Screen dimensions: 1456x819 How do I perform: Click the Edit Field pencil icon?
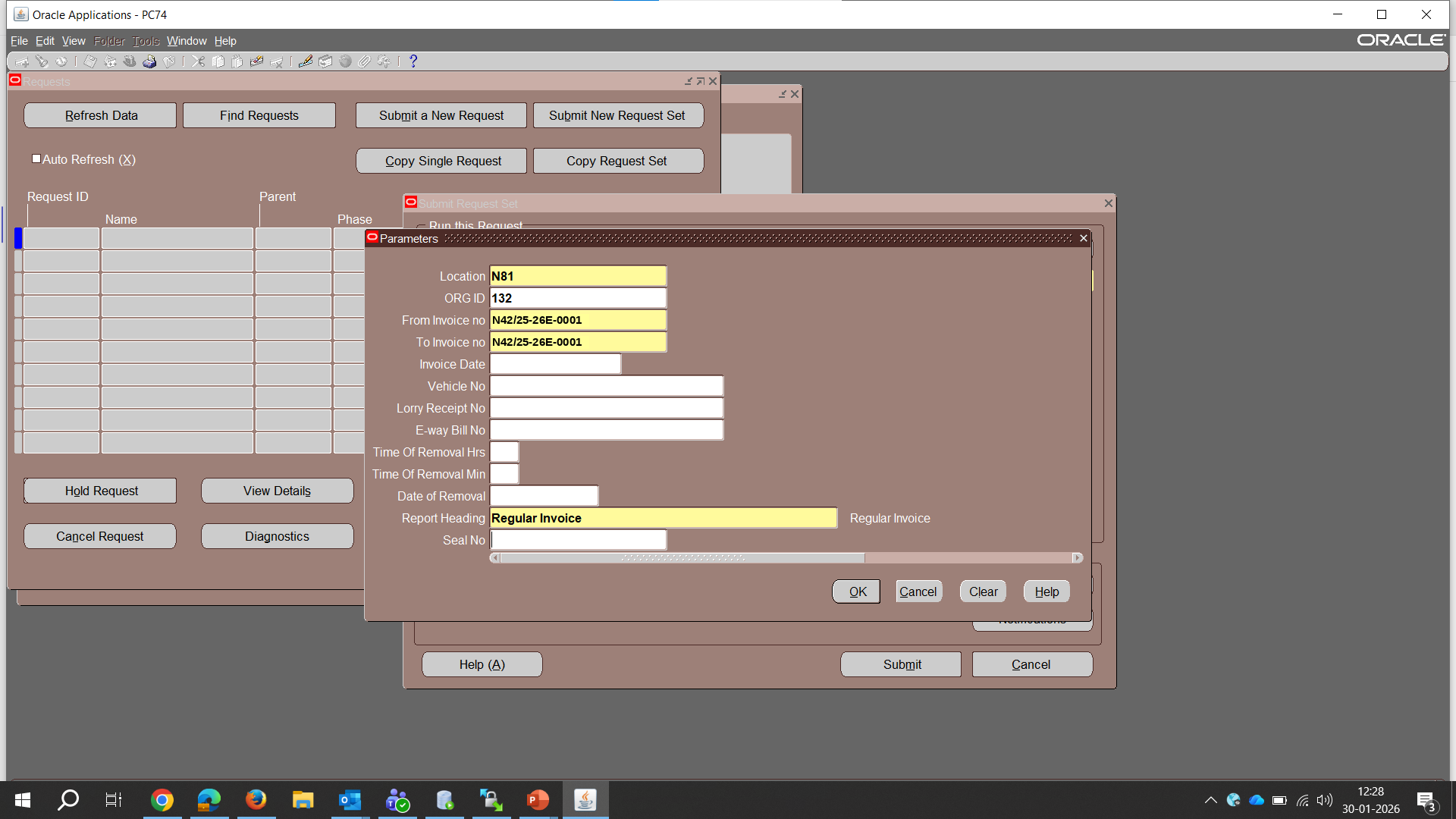(306, 61)
